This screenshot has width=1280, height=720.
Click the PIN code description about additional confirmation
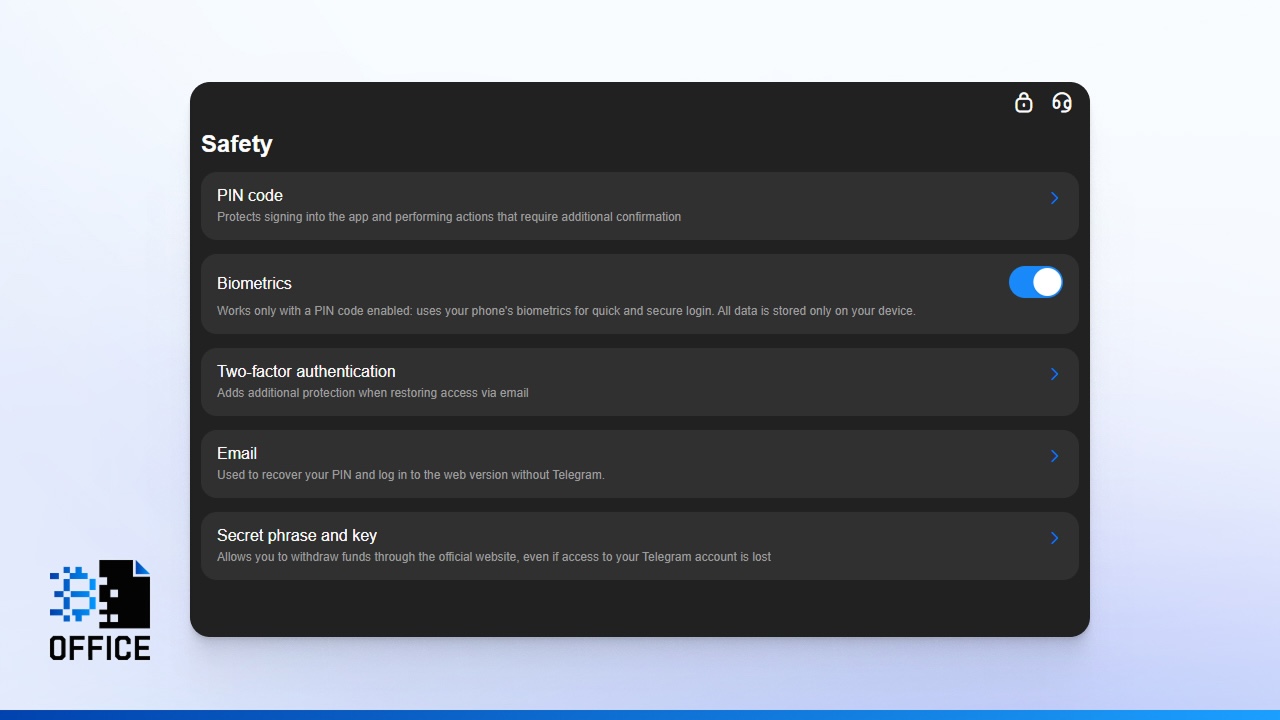[x=449, y=217]
